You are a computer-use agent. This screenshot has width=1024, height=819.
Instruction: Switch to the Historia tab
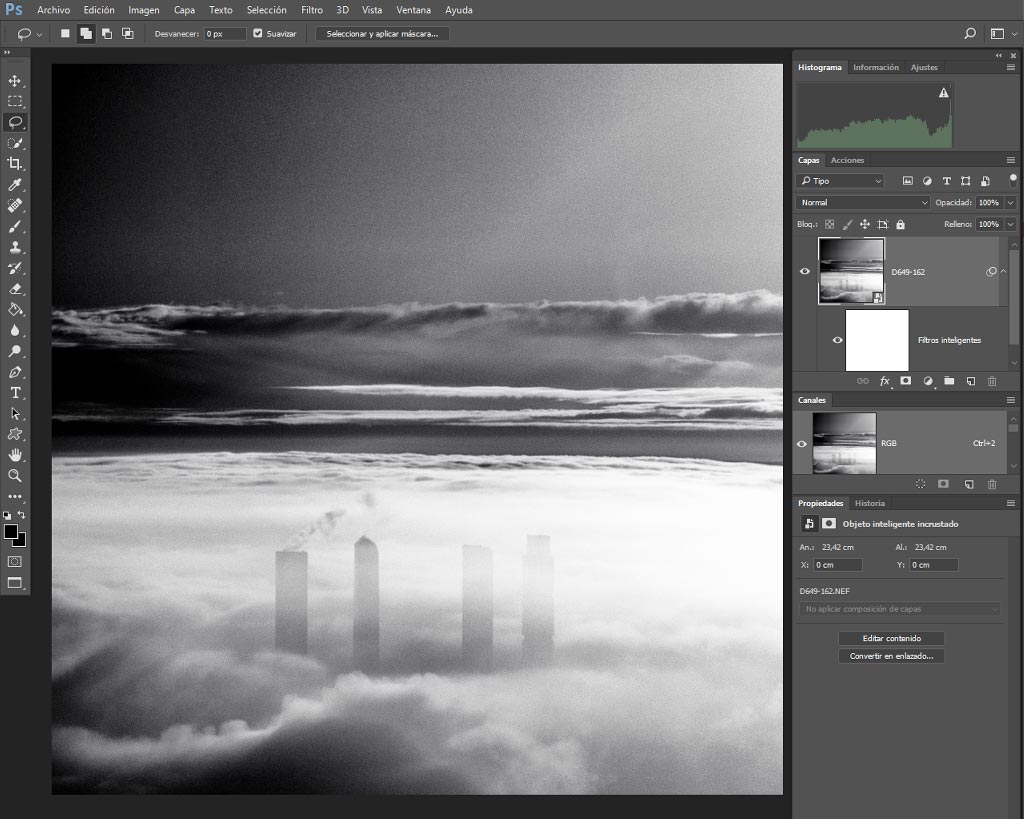tap(870, 503)
